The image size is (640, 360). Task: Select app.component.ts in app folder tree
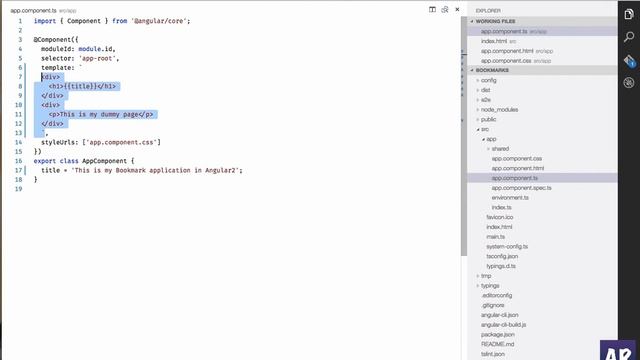(542, 178)
